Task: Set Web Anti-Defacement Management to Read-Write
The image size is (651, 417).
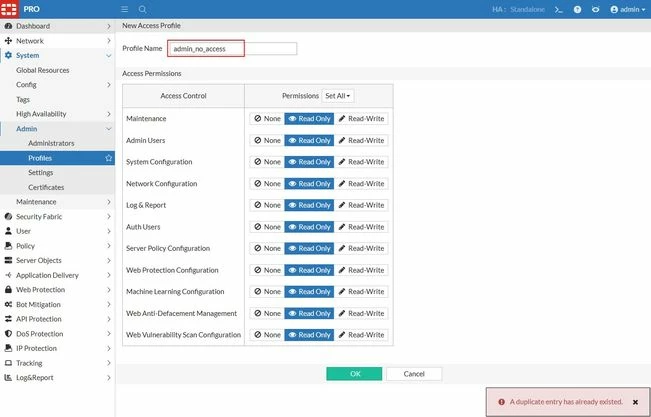Action: click(361, 313)
